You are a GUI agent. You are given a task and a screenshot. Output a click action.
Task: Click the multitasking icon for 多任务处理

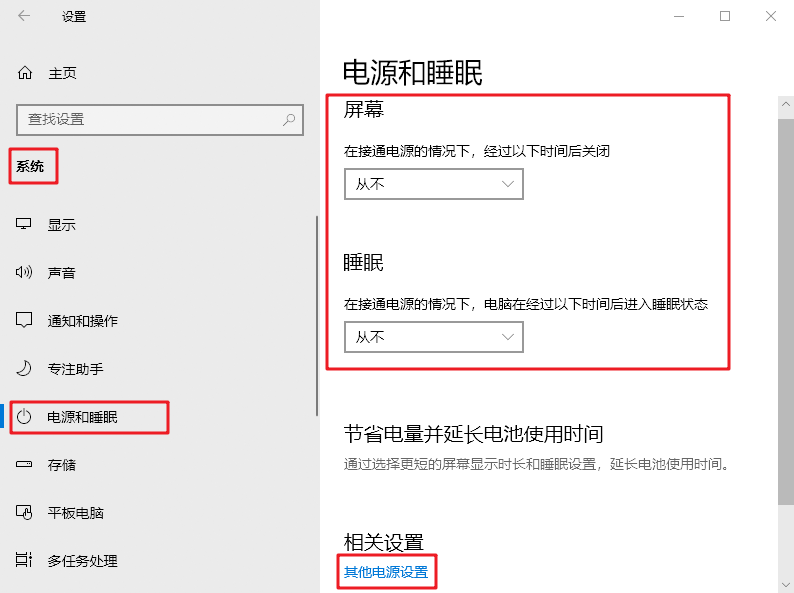(24, 560)
